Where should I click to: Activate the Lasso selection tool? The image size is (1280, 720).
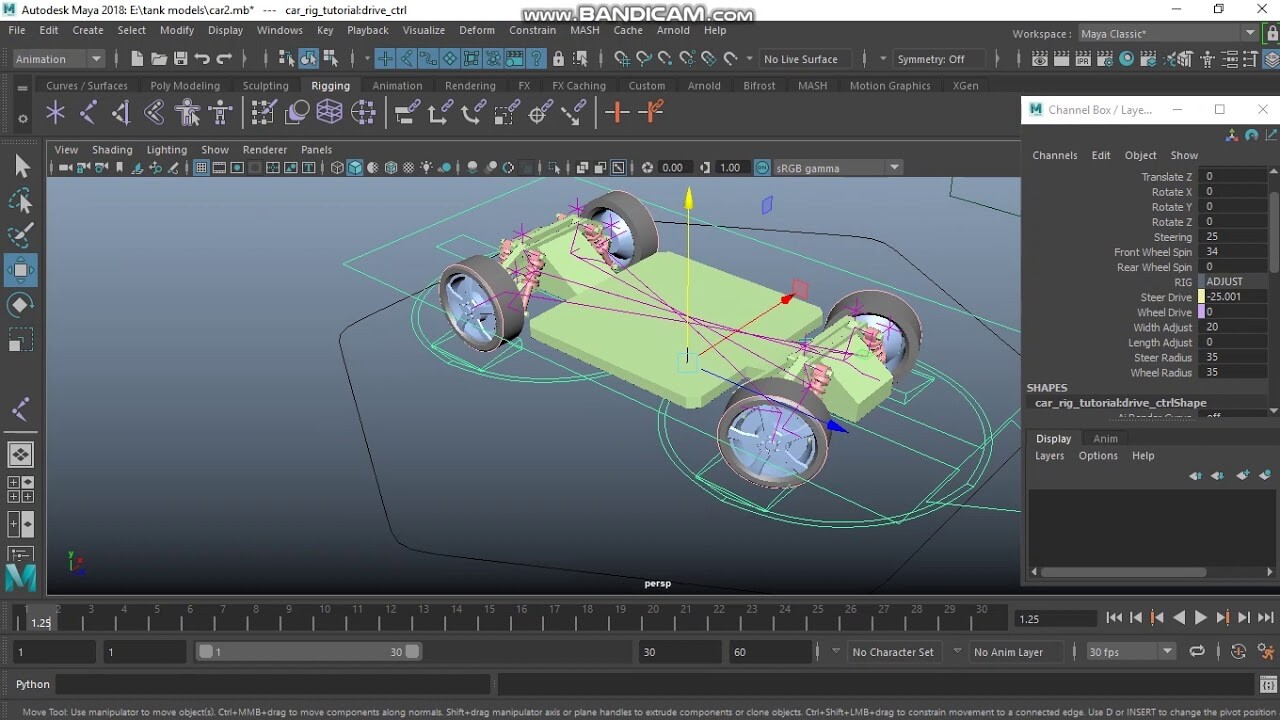pyautogui.click(x=22, y=200)
